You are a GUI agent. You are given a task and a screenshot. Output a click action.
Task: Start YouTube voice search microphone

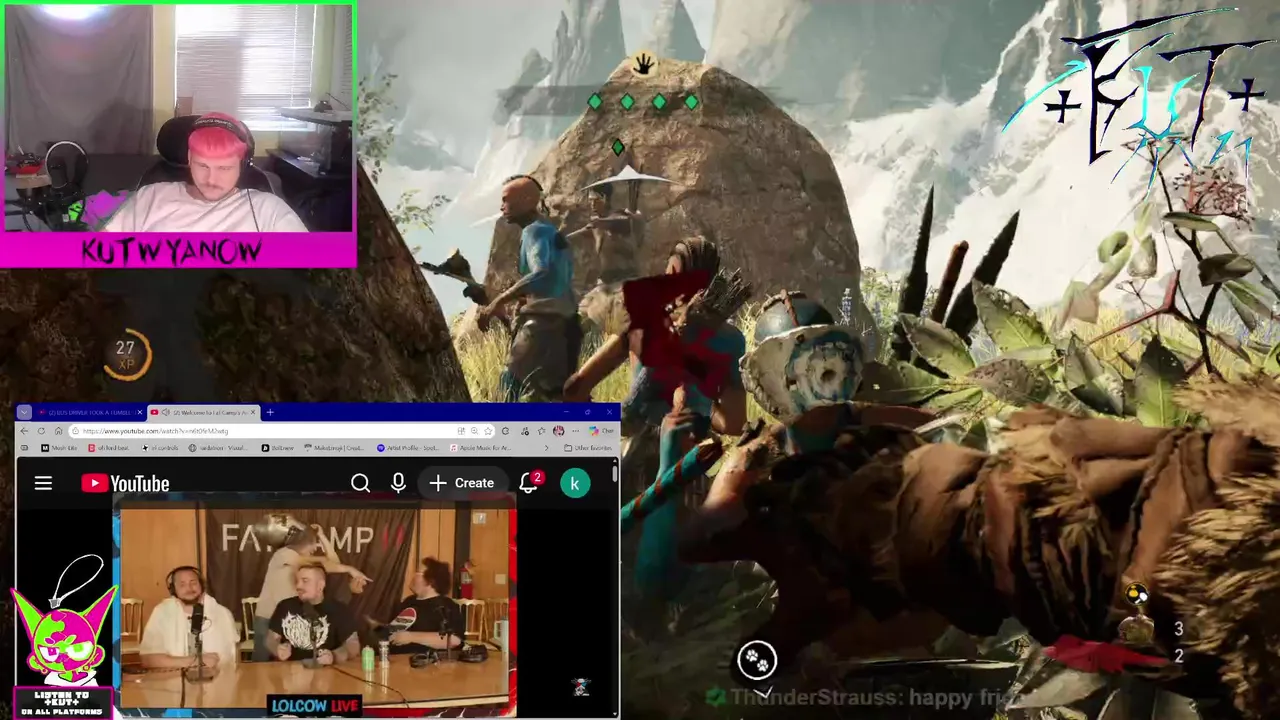tap(398, 483)
